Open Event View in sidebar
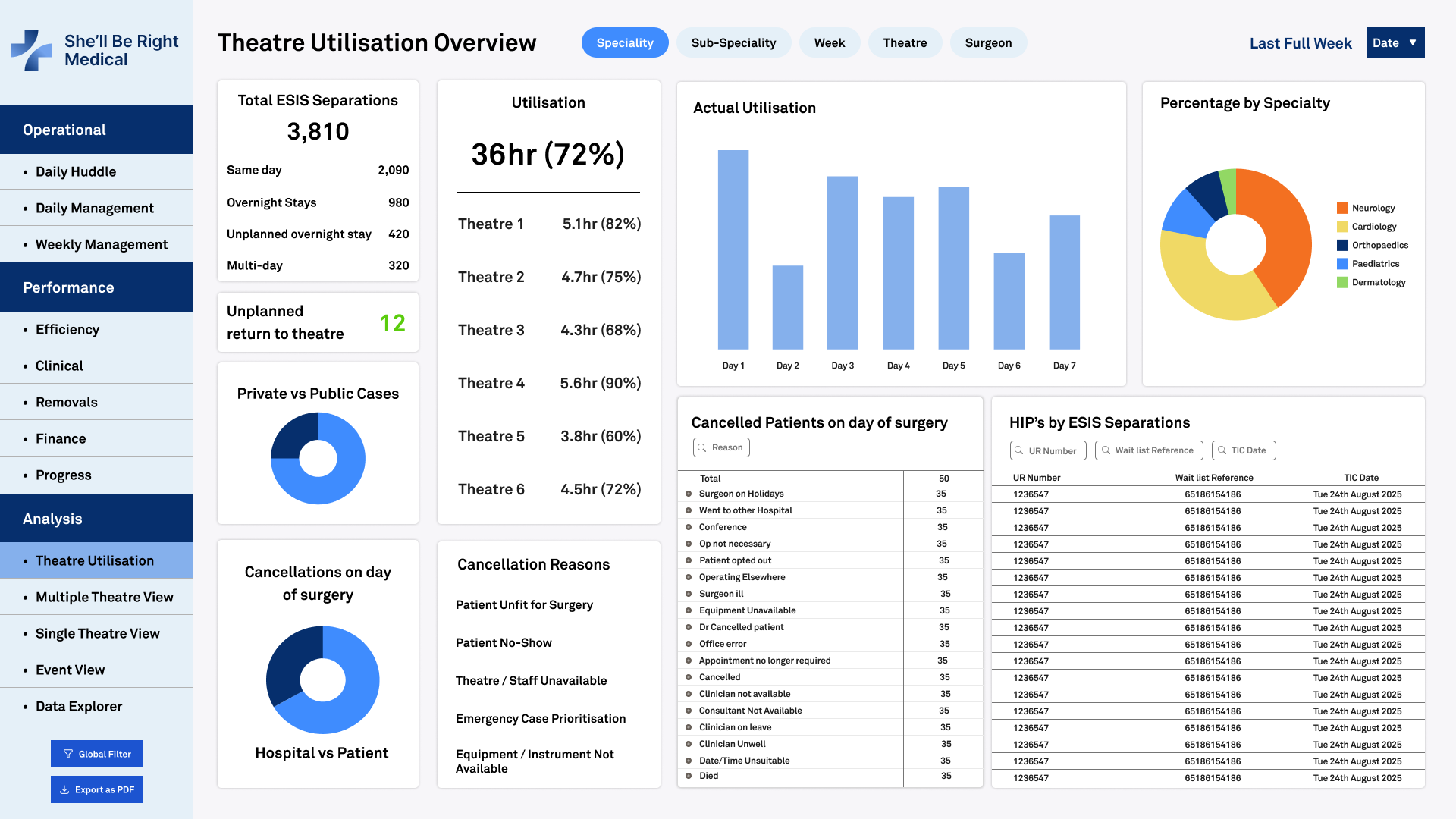The image size is (1456, 819). click(x=96, y=670)
